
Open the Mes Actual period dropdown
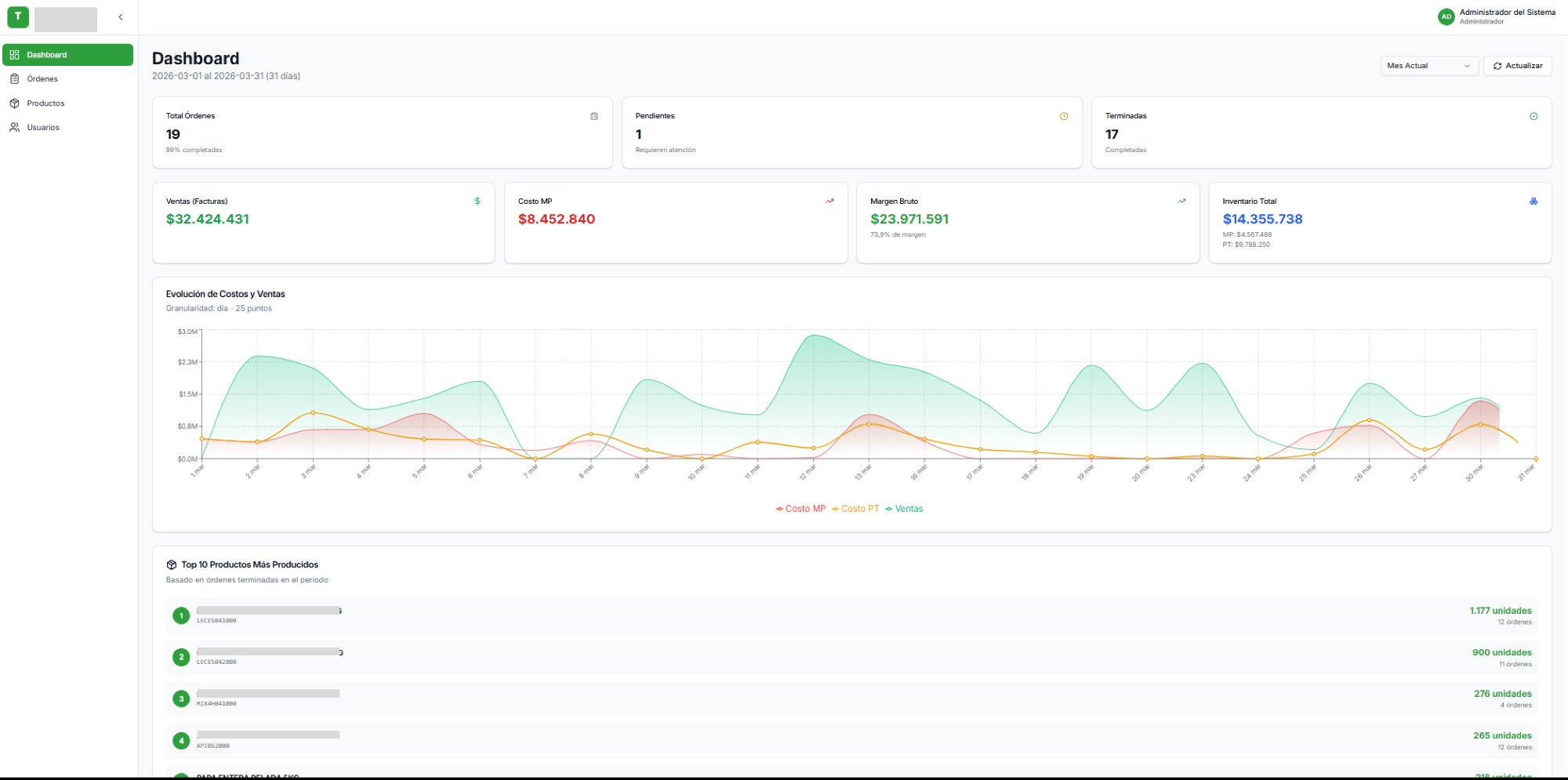coord(1428,66)
